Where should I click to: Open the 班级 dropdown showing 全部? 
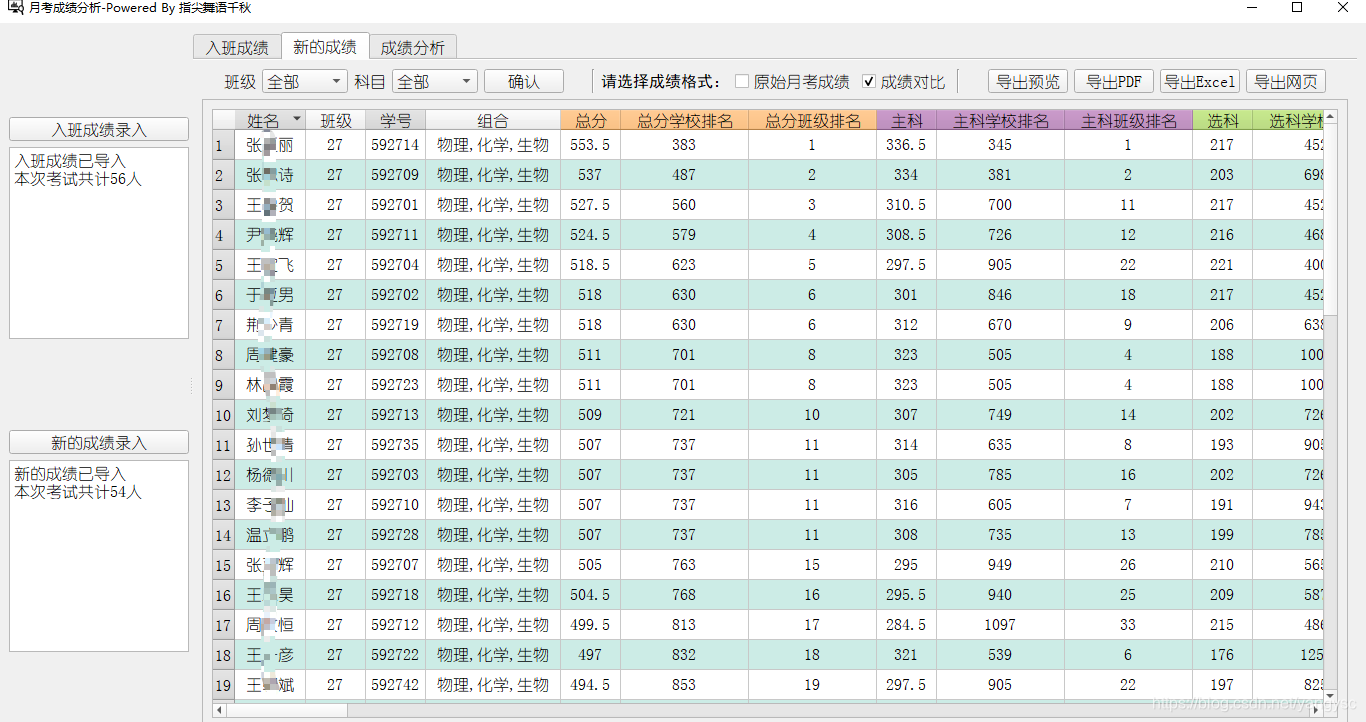click(304, 81)
